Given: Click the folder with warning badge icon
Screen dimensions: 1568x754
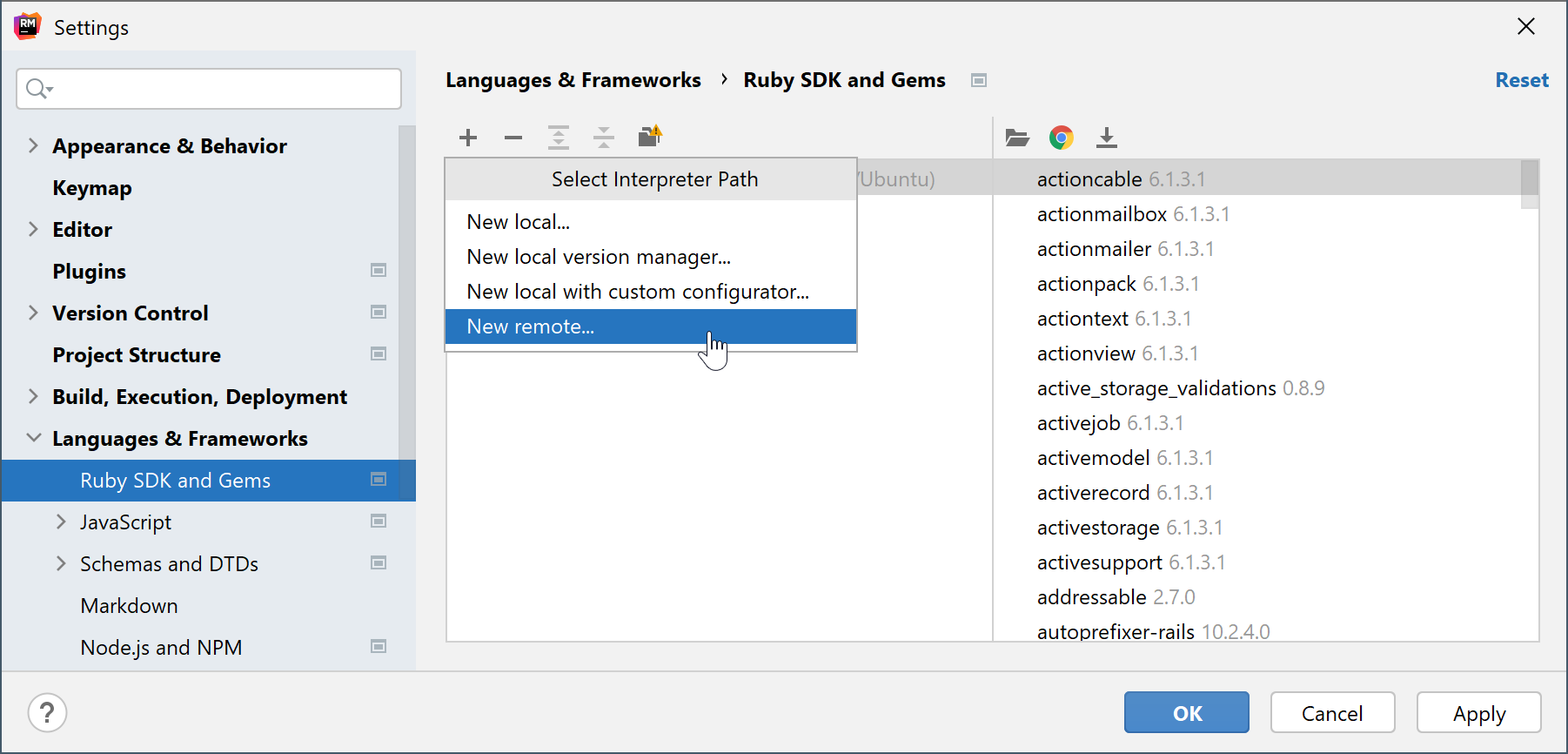Looking at the screenshot, I should (650, 137).
